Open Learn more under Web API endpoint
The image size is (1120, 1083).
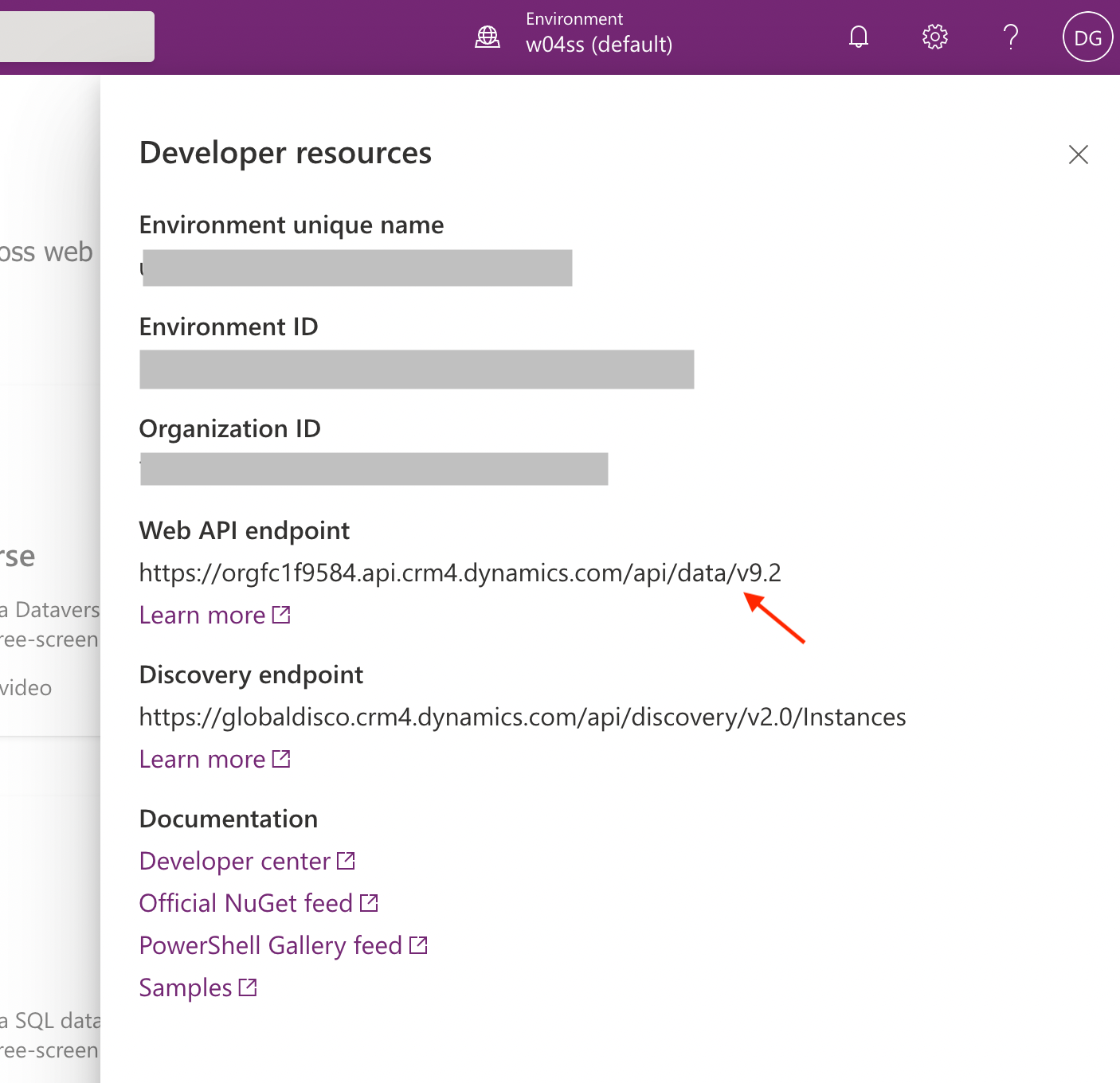pos(202,616)
